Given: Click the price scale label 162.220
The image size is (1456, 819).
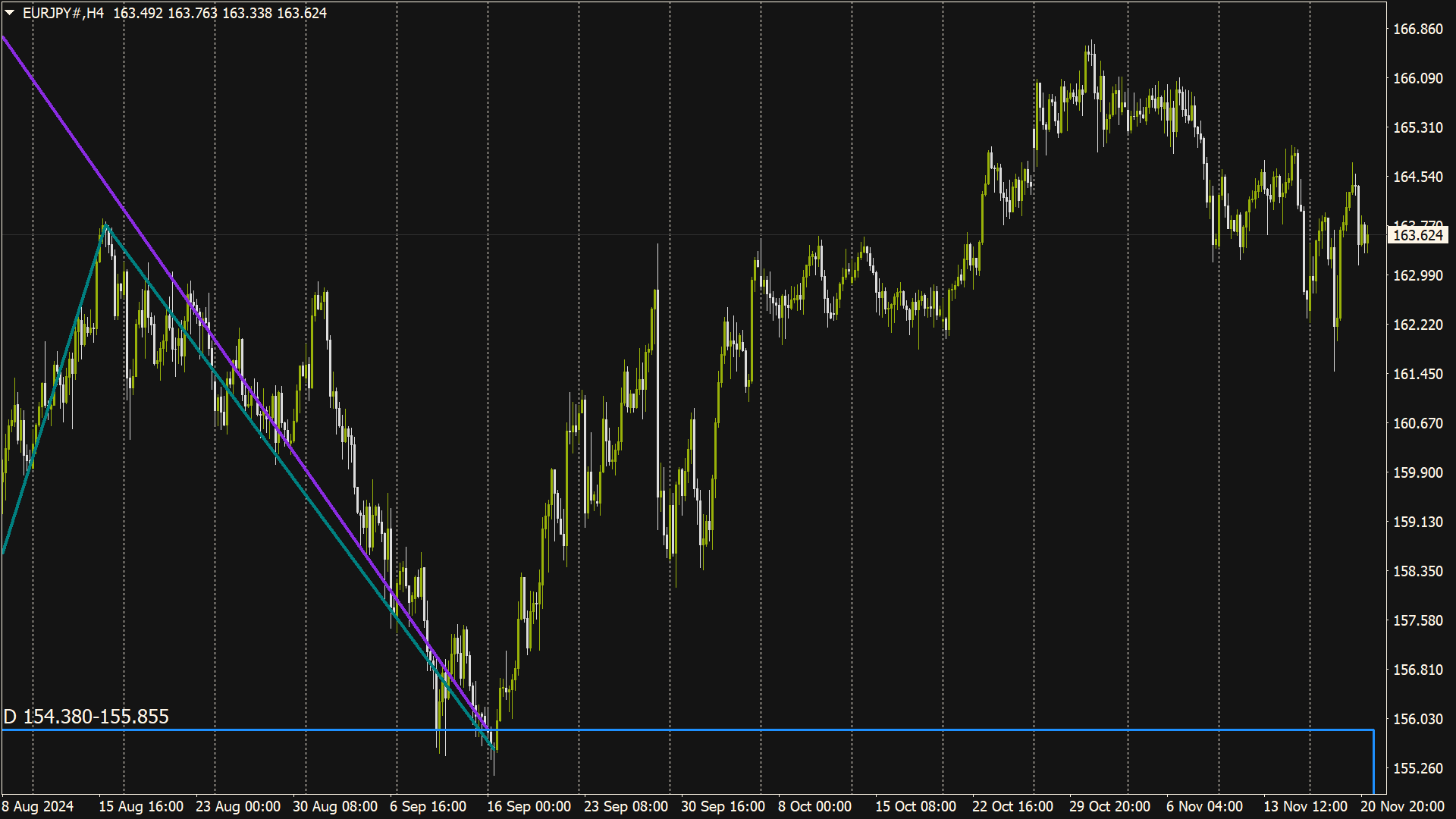Looking at the screenshot, I should 1418,325.
